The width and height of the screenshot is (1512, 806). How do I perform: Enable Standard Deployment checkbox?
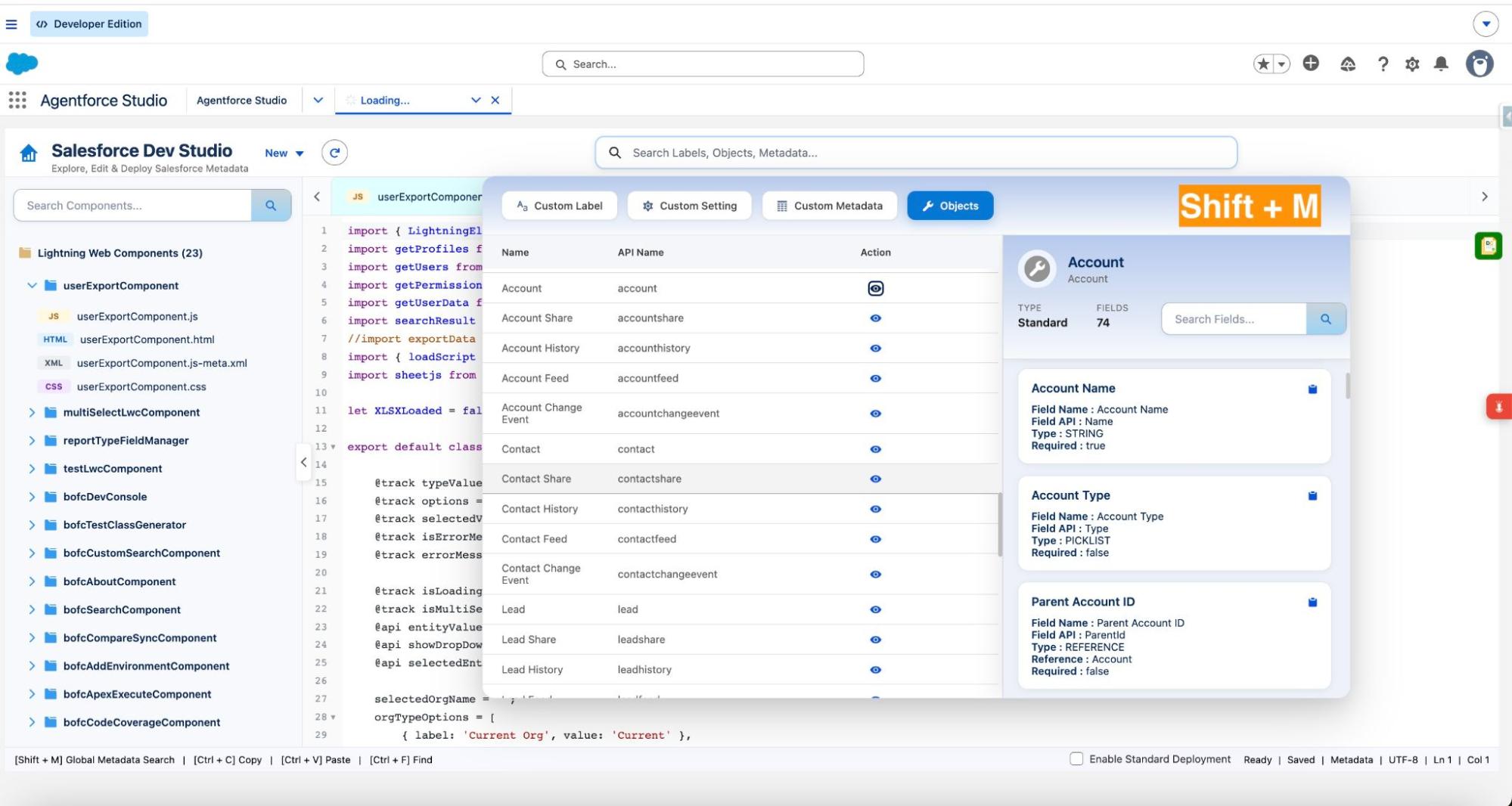click(1076, 758)
